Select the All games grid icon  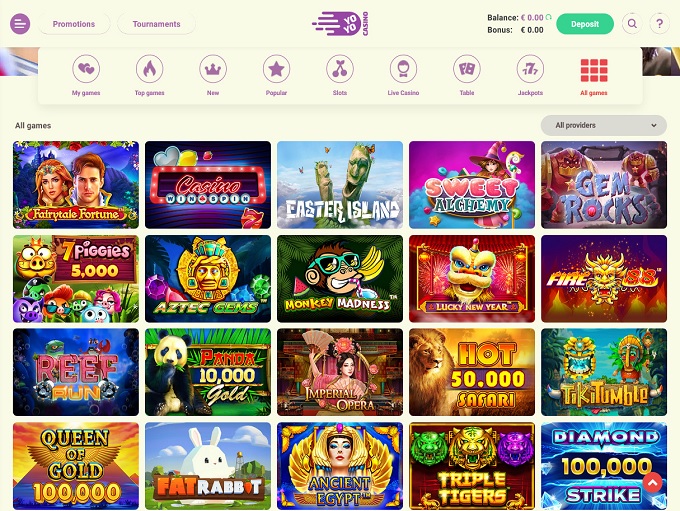(x=594, y=70)
